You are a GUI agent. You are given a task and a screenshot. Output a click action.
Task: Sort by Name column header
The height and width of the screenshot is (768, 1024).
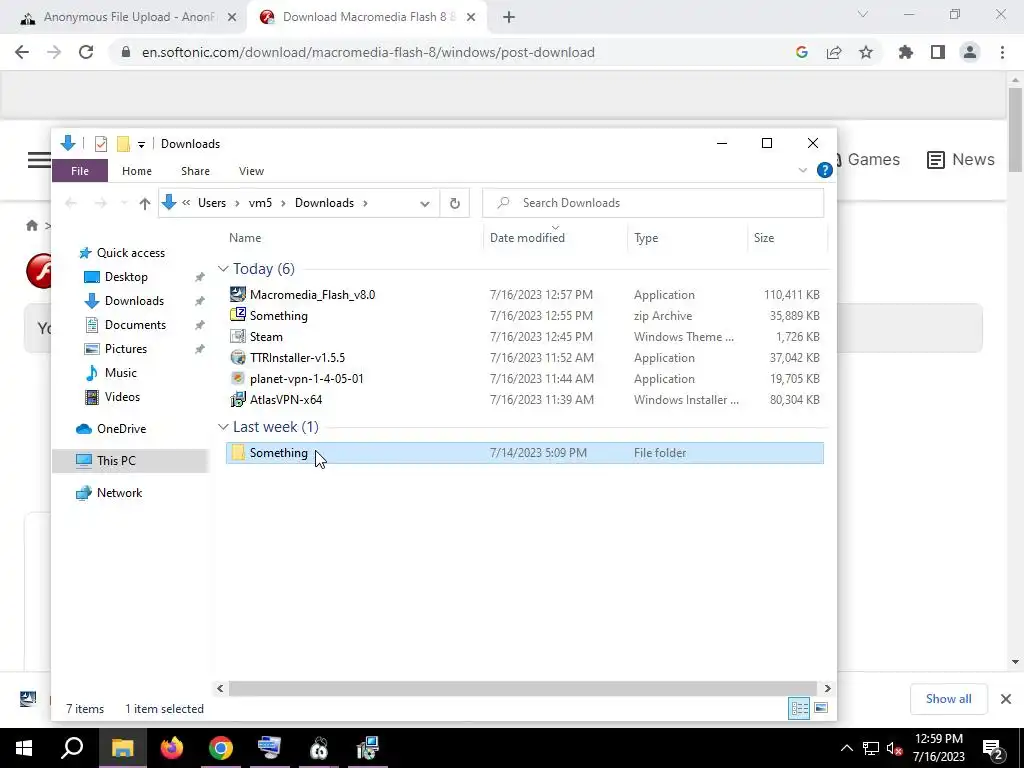(245, 238)
